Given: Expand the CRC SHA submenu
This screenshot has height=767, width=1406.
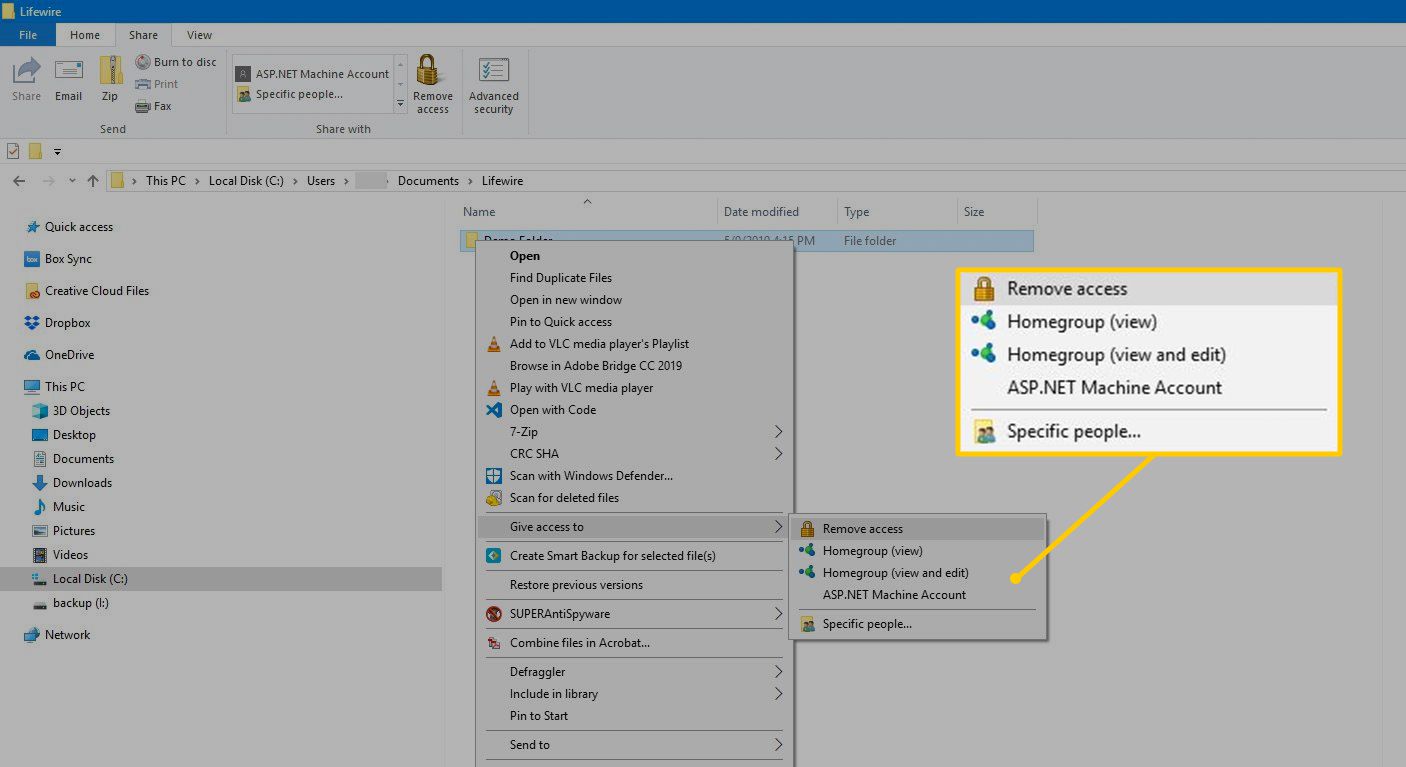Looking at the screenshot, I should pyautogui.click(x=778, y=454).
